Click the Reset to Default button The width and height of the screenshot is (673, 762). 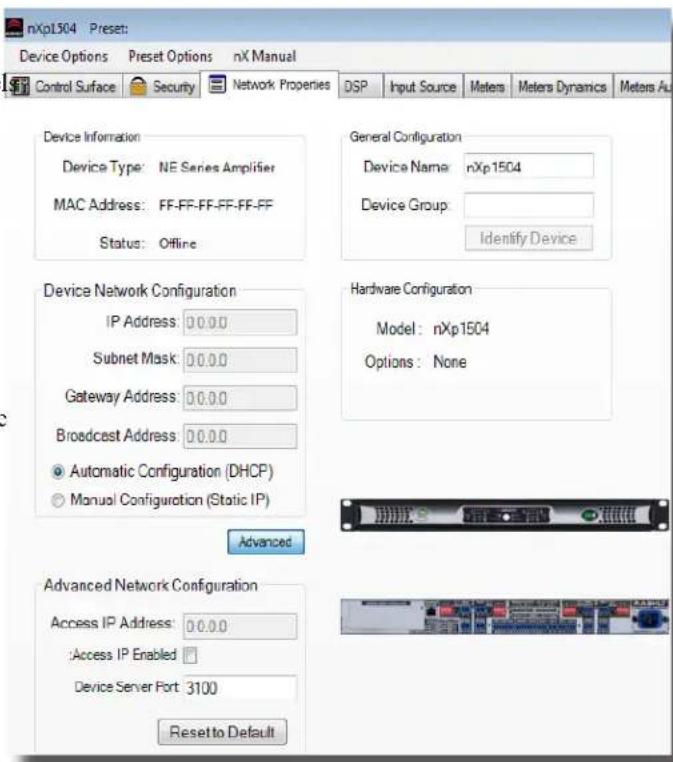(x=222, y=732)
